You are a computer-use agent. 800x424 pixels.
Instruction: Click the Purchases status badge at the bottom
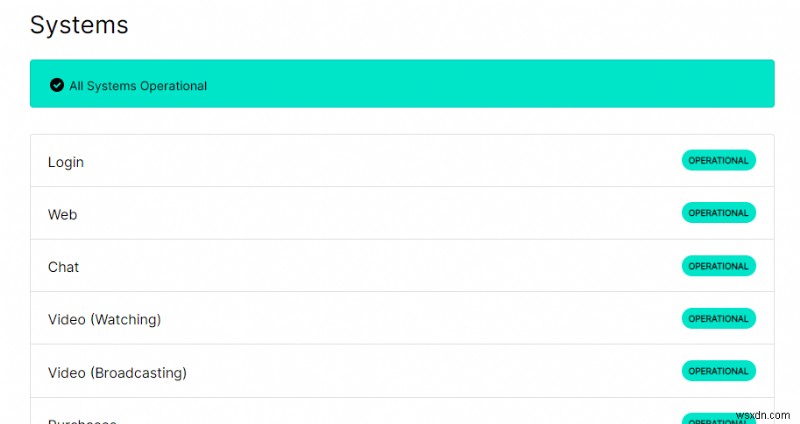point(718,419)
